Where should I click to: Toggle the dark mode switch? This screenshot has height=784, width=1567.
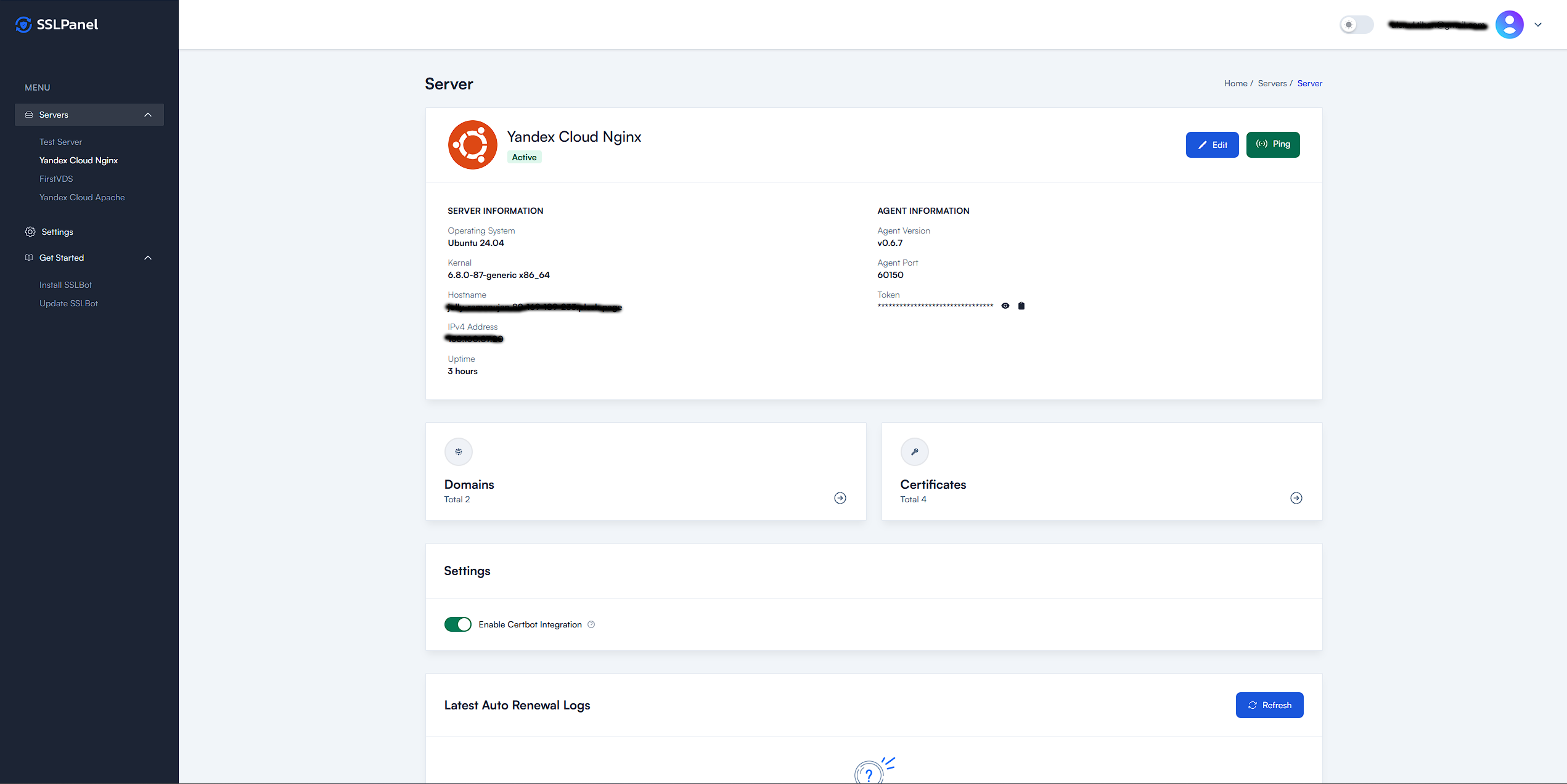coord(1356,25)
